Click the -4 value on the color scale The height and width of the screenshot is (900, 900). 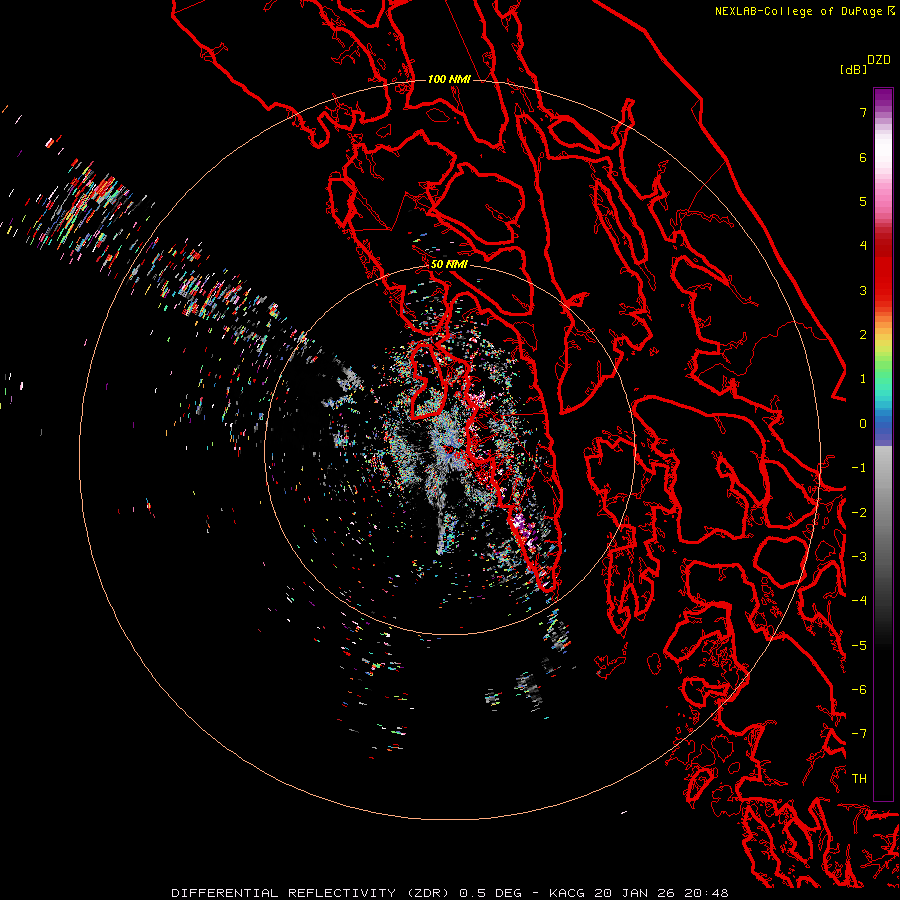(x=859, y=601)
